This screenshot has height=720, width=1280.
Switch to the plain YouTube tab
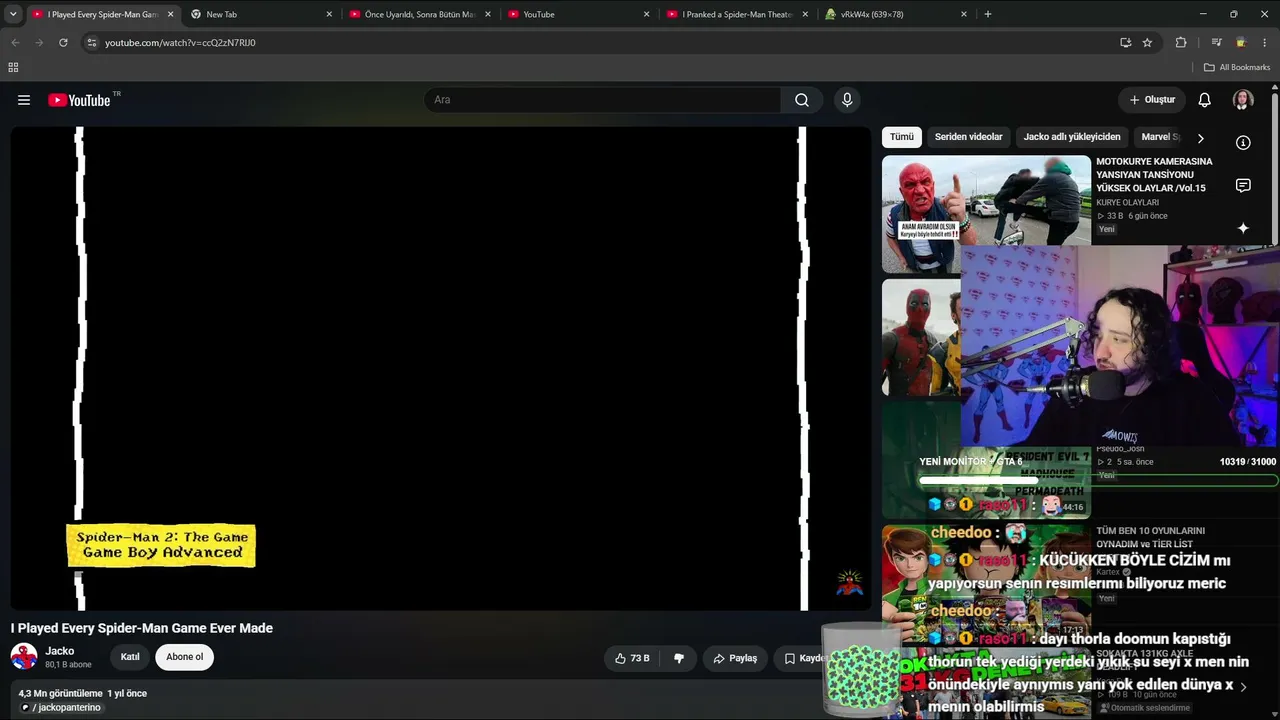coord(578,14)
